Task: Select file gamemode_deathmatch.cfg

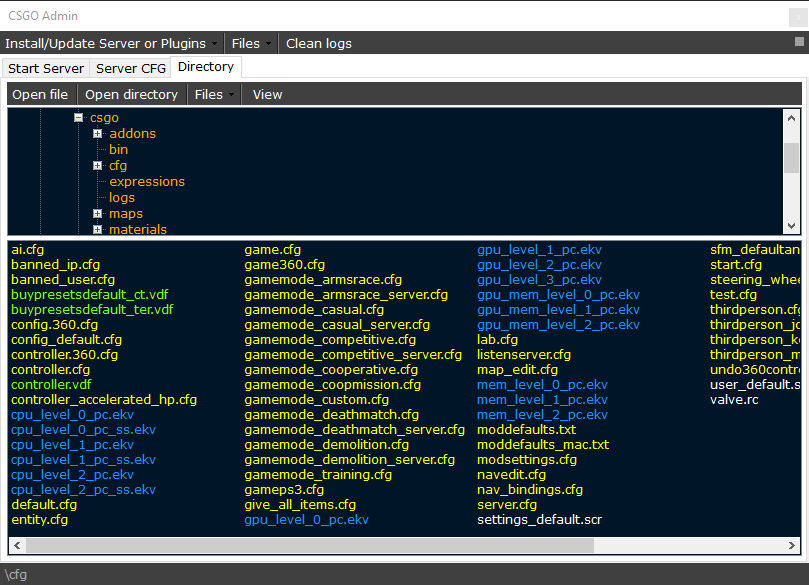Action: tap(332, 414)
